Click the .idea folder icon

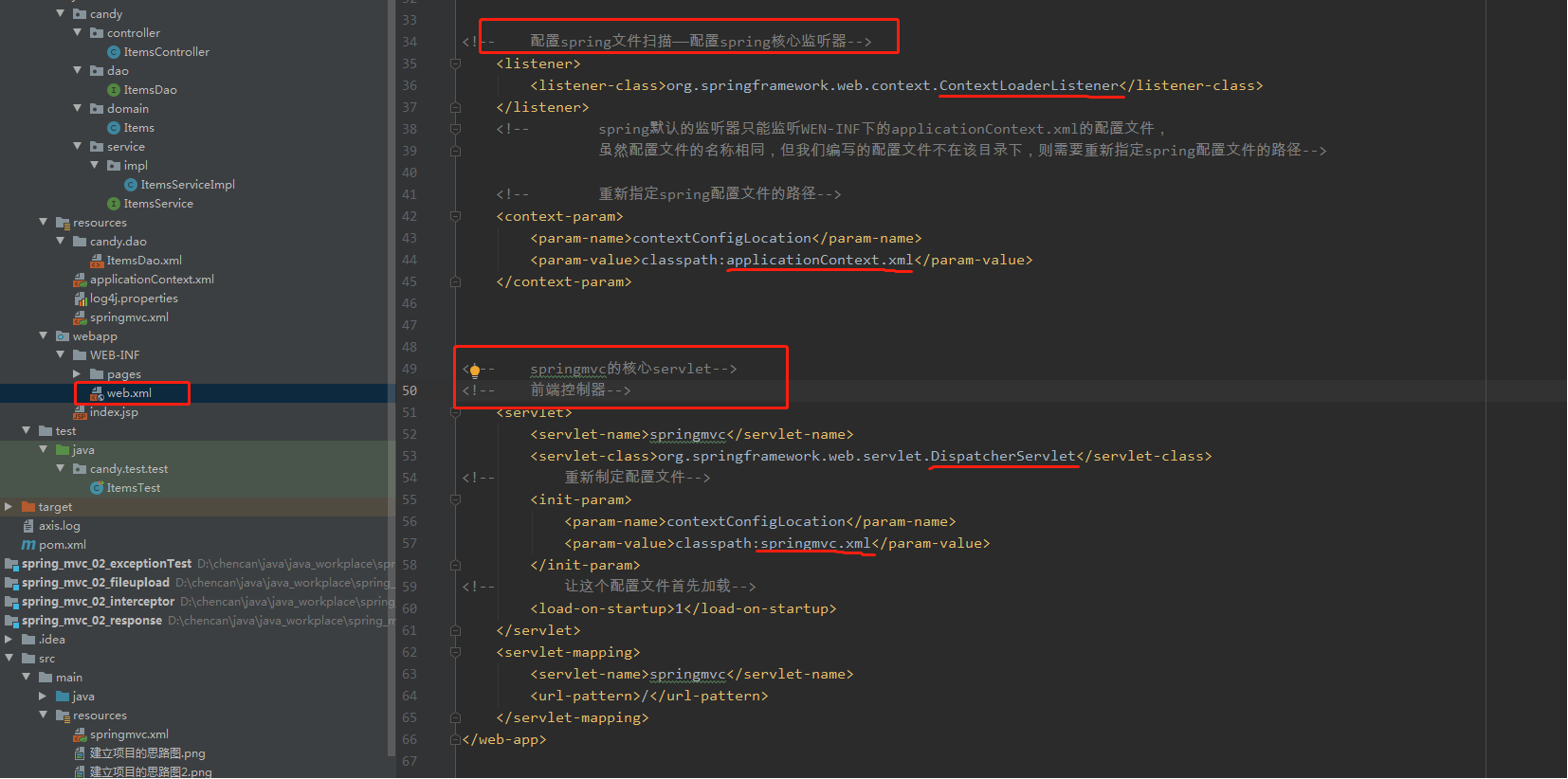pos(28,640)
